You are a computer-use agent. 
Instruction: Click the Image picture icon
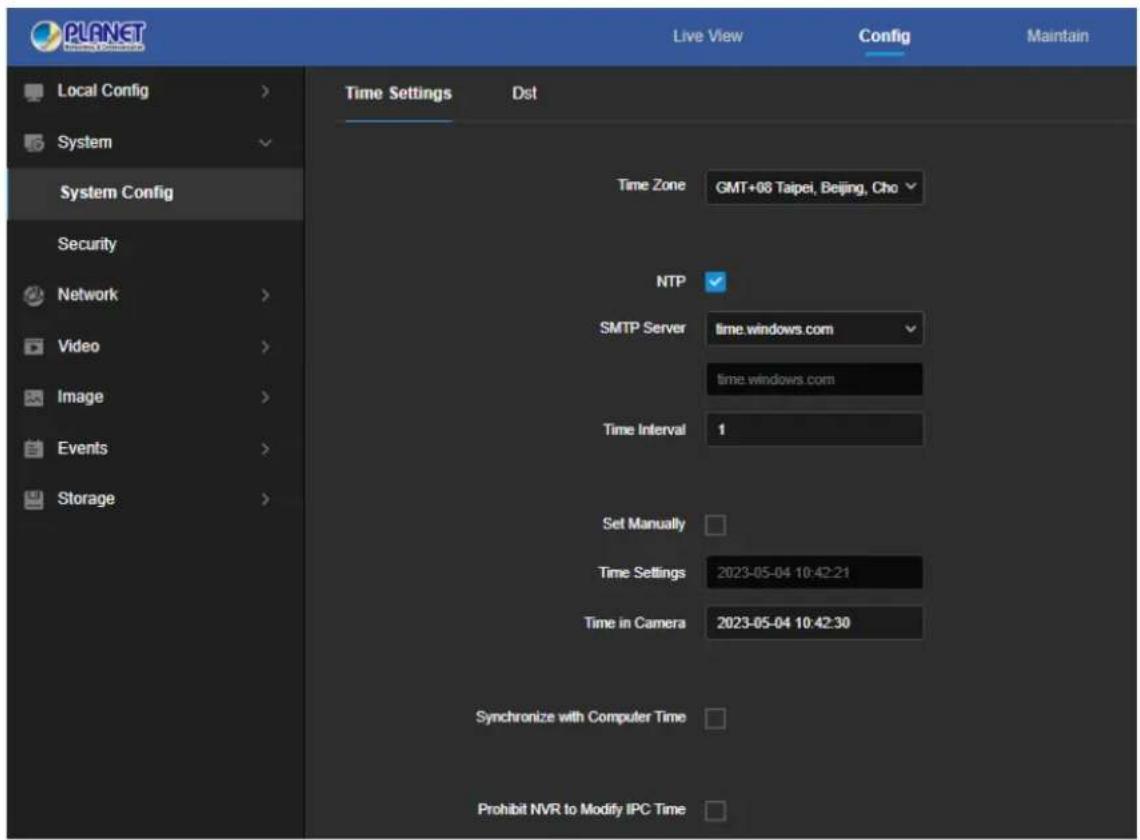click(x=33, y=397)
